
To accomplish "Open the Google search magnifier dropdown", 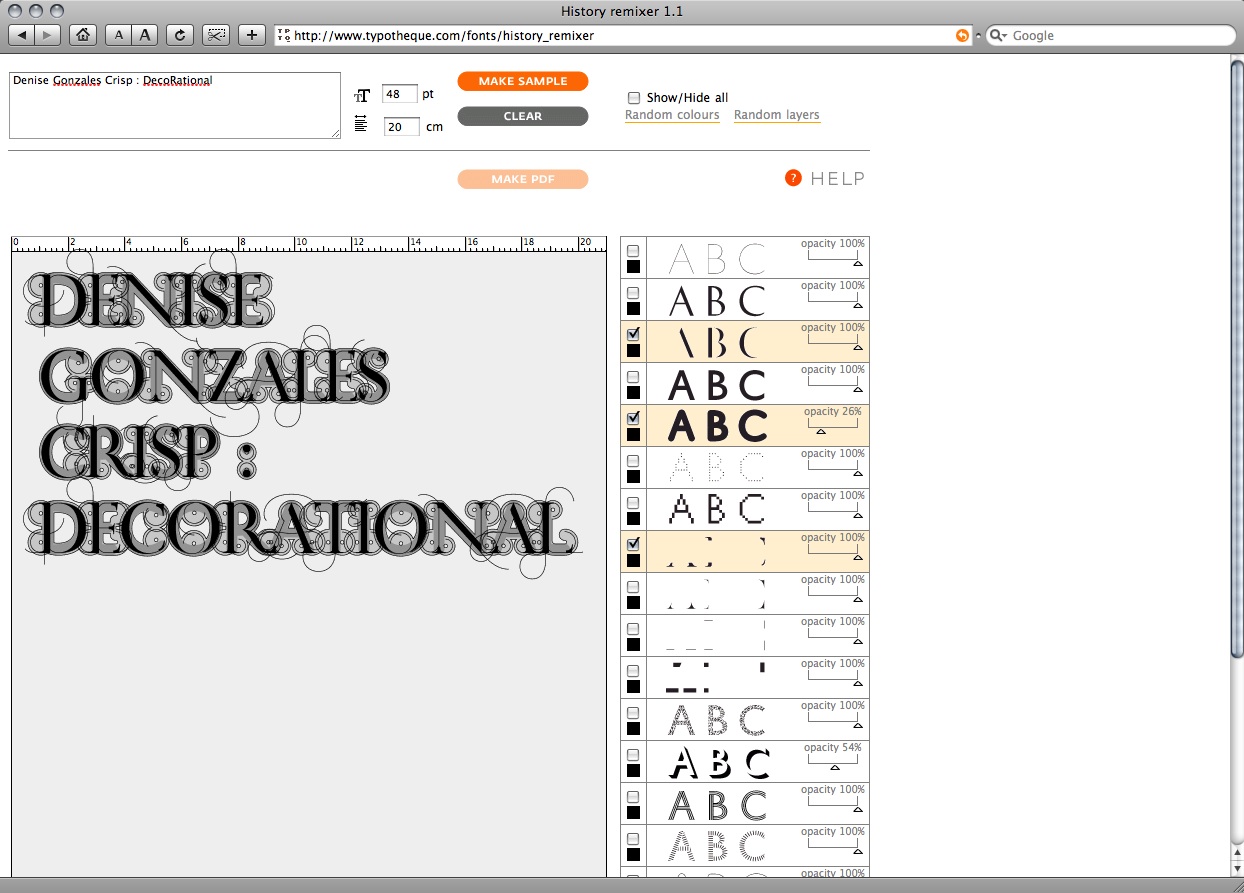I will 997,35.
